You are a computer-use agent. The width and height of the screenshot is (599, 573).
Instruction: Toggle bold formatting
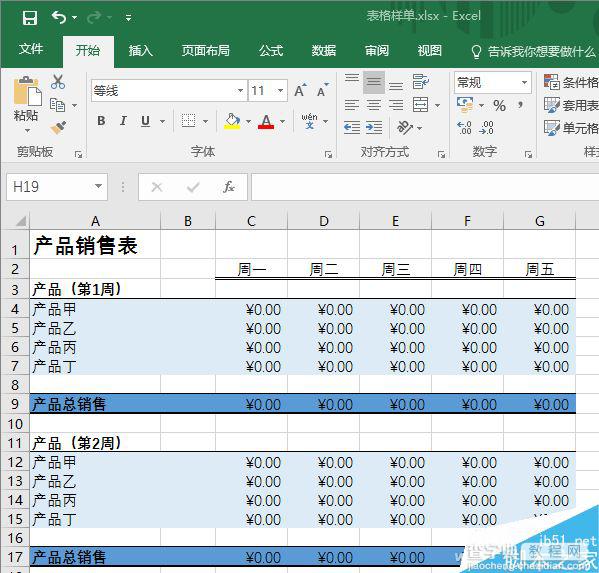(101, 121)
